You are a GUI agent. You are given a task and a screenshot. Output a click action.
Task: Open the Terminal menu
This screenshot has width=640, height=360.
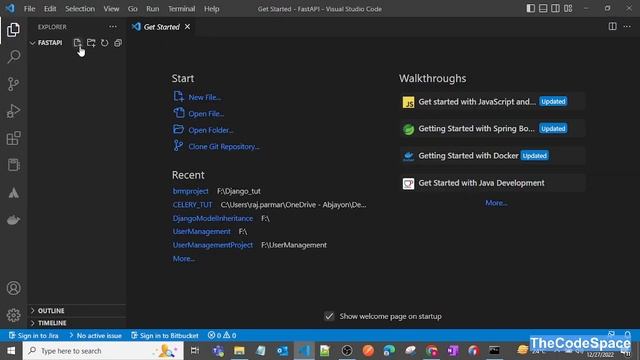click(182, 9)
